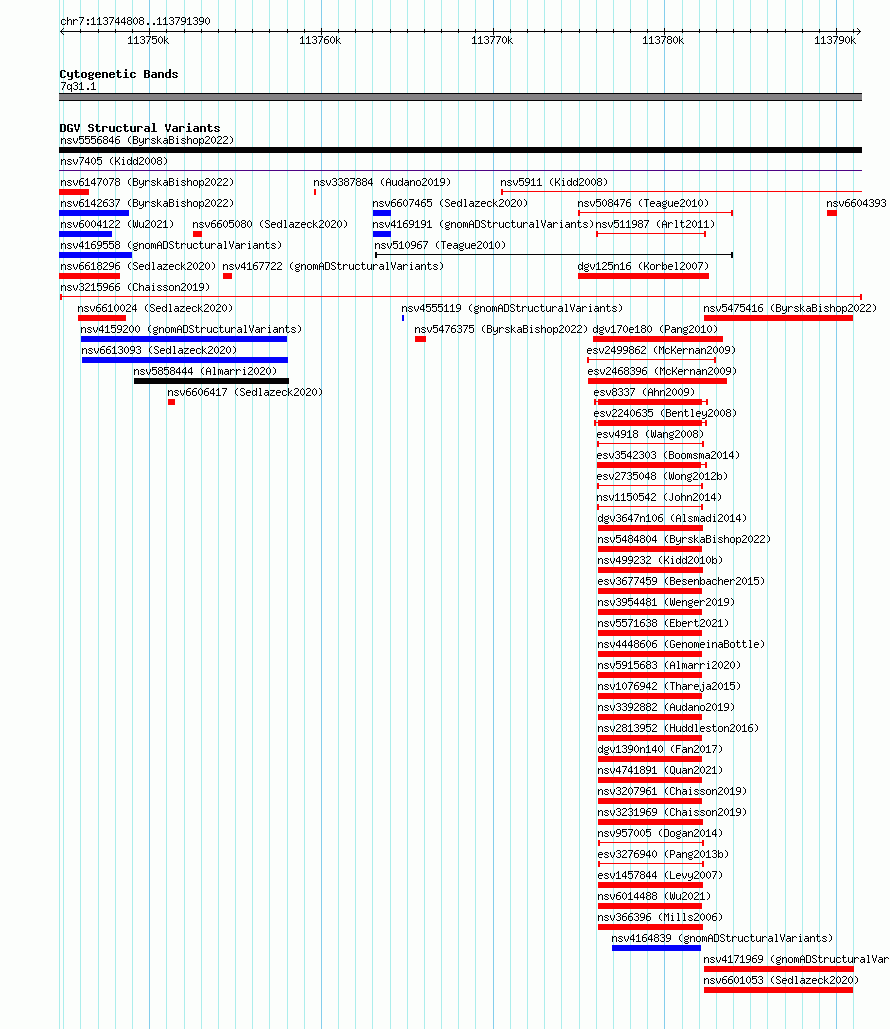Select nsv366396 (Mills2006) label
The height and width of the screenshot is (1029, 890).
pyautogui.click(x=660, y=917)
